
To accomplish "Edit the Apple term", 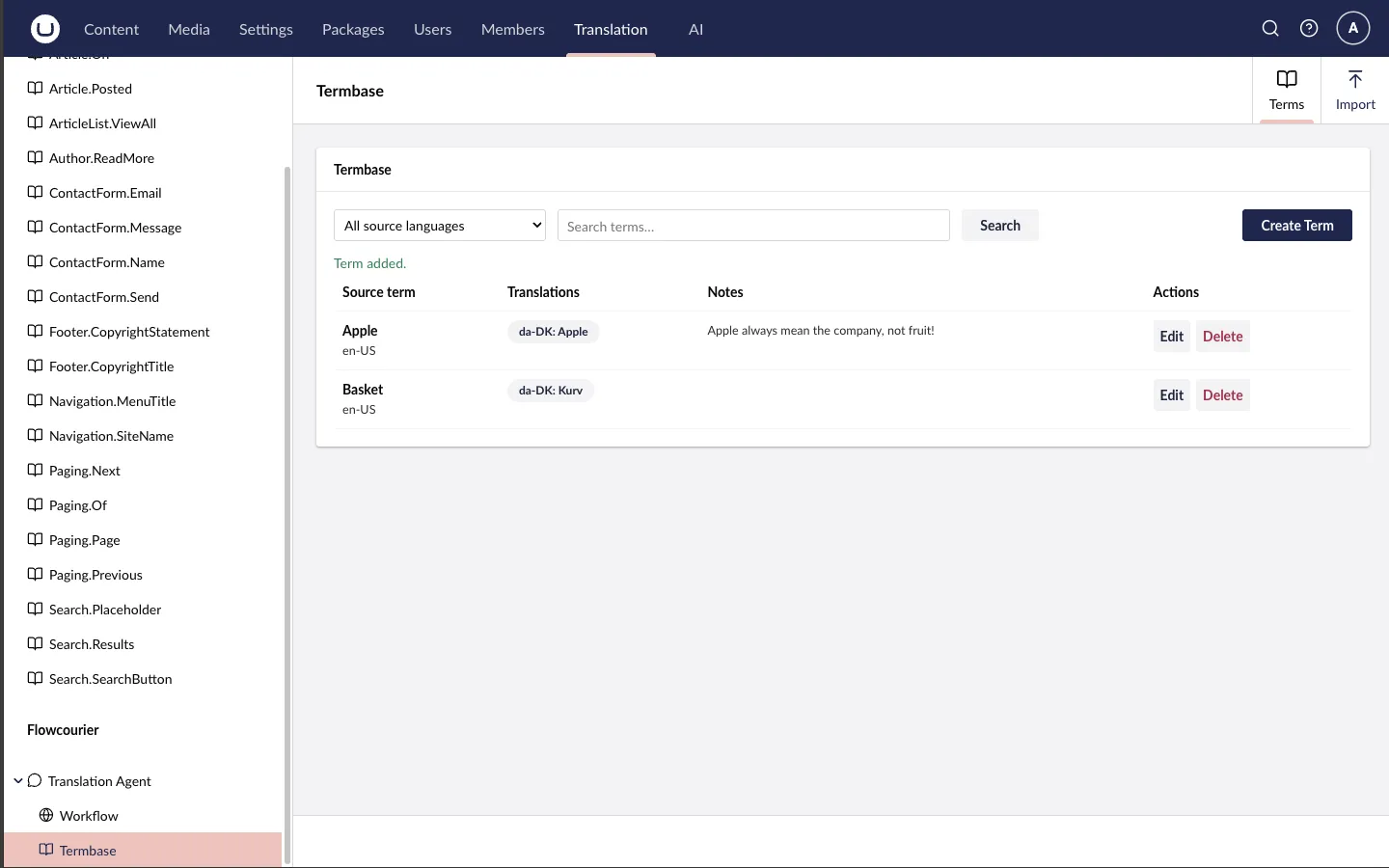I will click(1172, 337).
